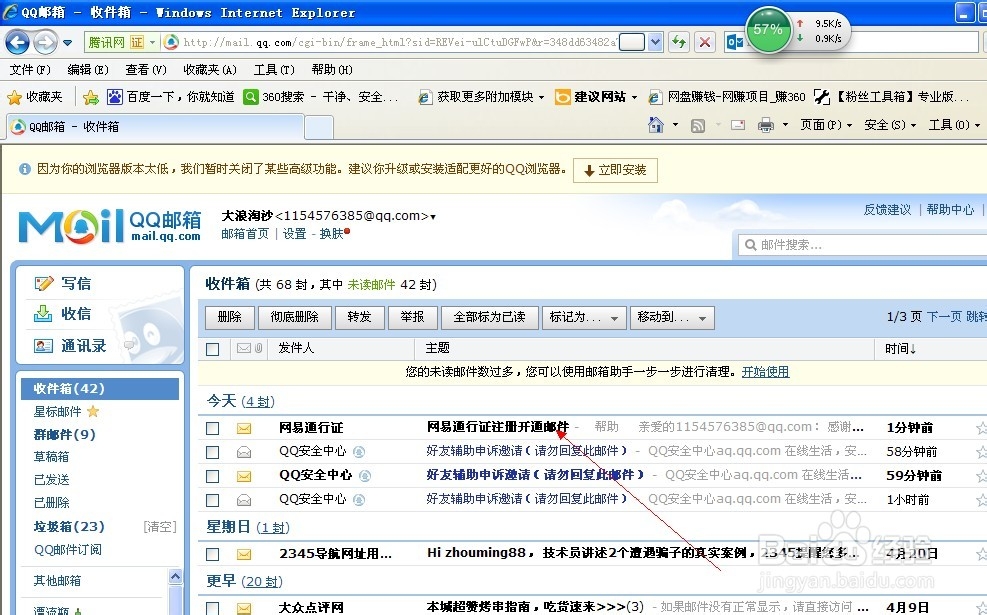Click the 下一页 link
Image resolution: width=987 pixels, height=615 pixels.
[944, 317]
